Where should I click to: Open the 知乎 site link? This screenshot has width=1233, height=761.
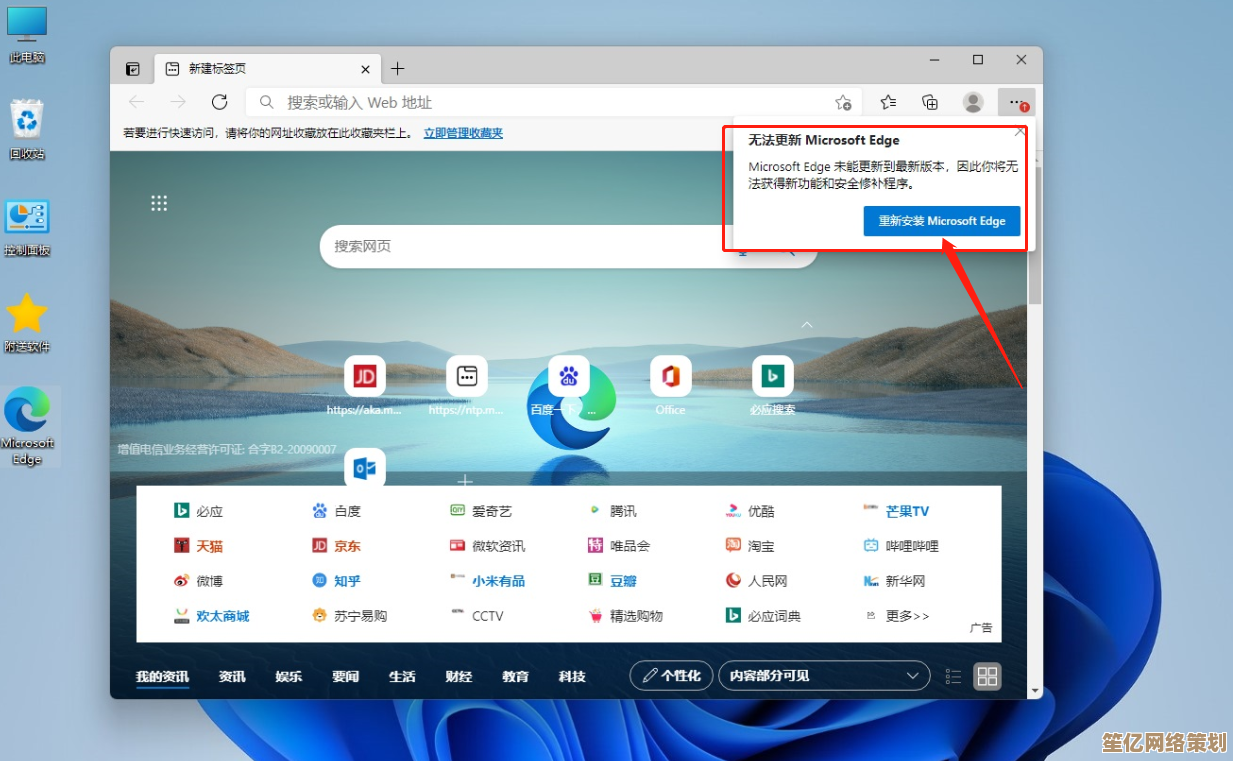pyautogui.click(x=336, y=581)
